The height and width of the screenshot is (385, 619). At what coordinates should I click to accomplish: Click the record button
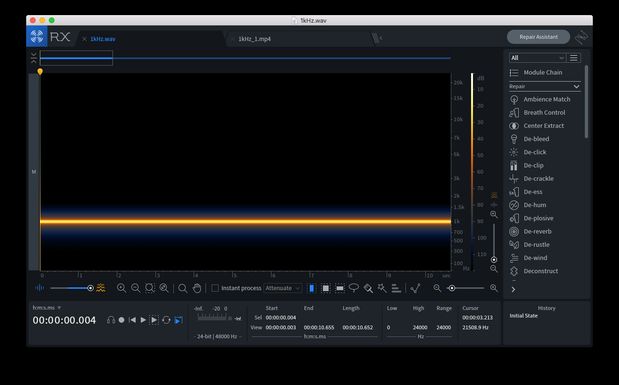122,320
